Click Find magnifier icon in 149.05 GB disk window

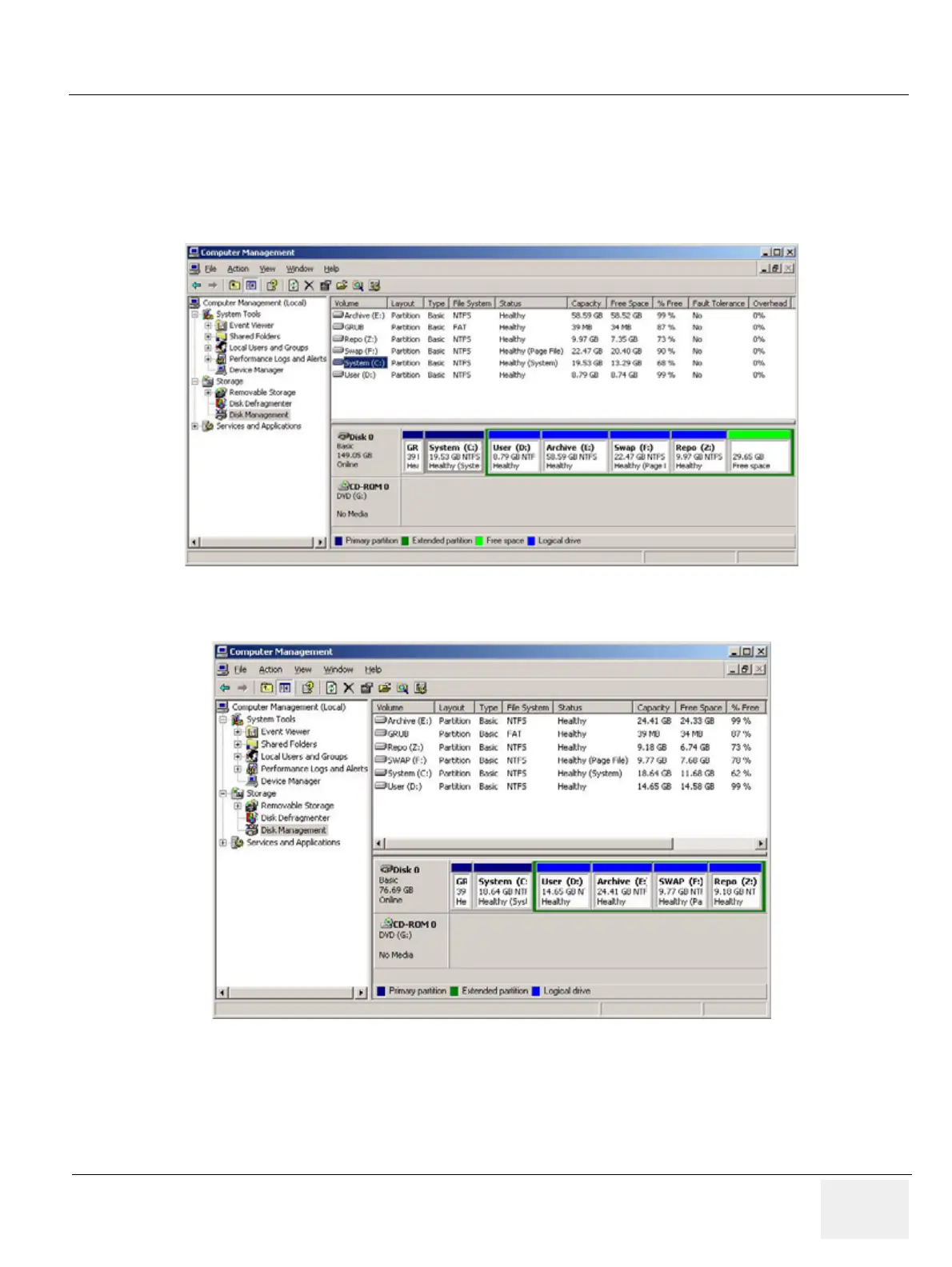358,285
